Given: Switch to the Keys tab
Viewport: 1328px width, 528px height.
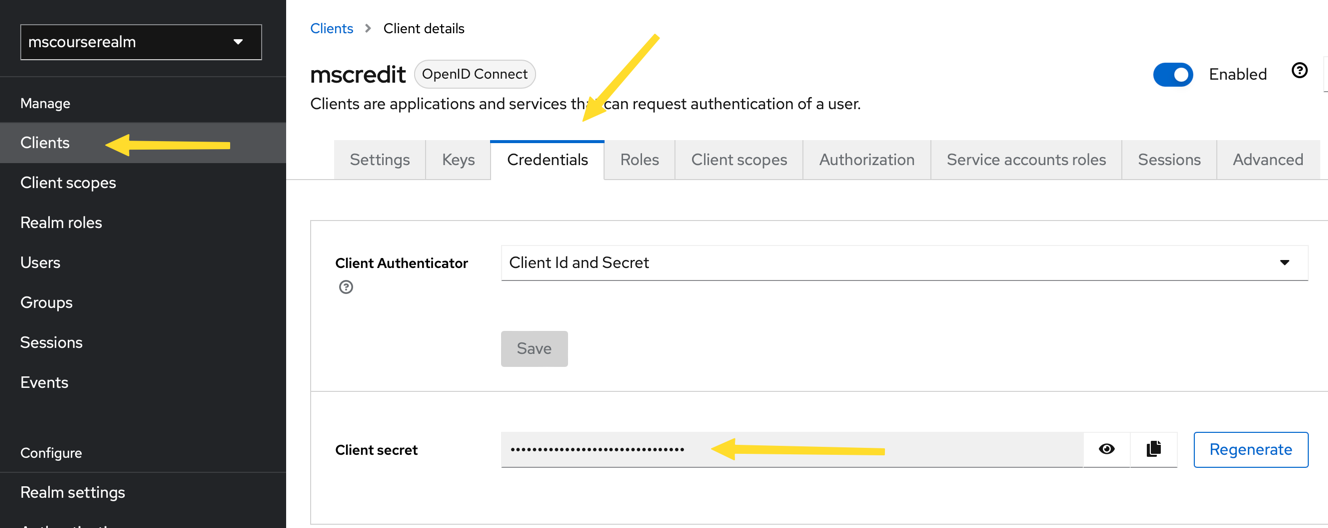Looking at the screenshot, I should coord(458,160).
